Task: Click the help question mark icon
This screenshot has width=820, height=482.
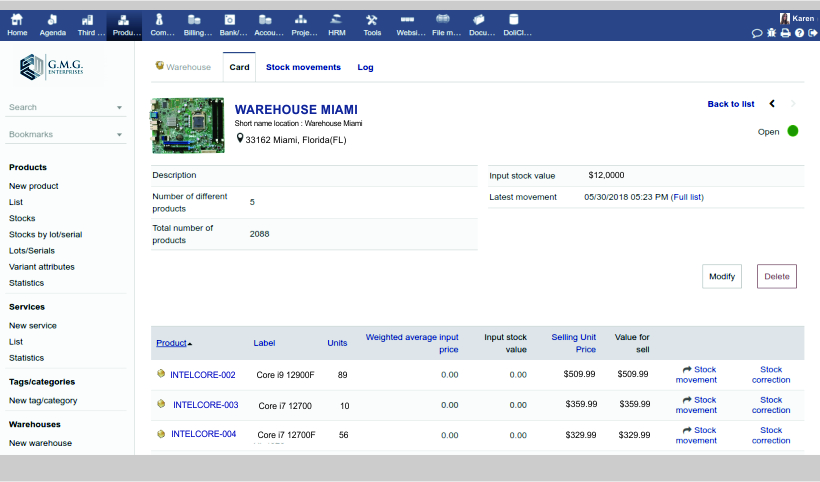Action: [x=799, y=33]
